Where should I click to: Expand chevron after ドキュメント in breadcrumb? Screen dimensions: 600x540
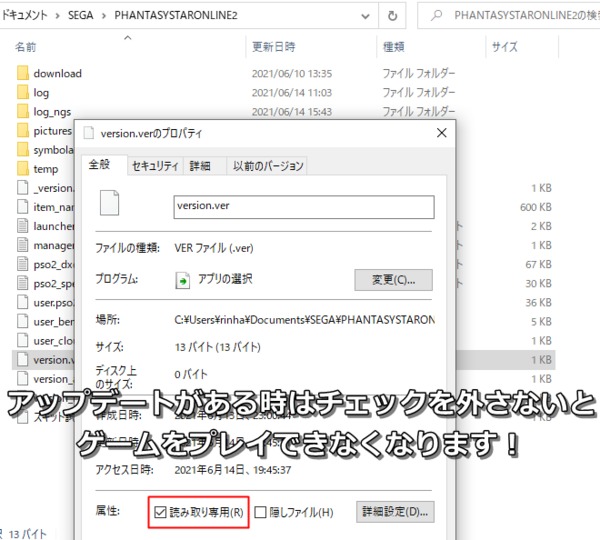[x=57, y=16]
